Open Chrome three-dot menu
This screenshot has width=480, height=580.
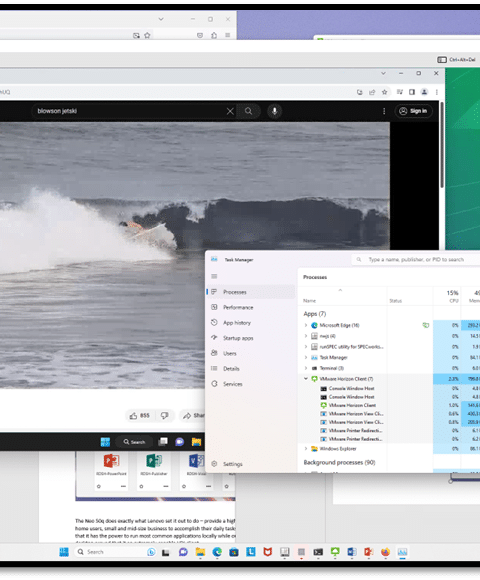tap(437, 92)
